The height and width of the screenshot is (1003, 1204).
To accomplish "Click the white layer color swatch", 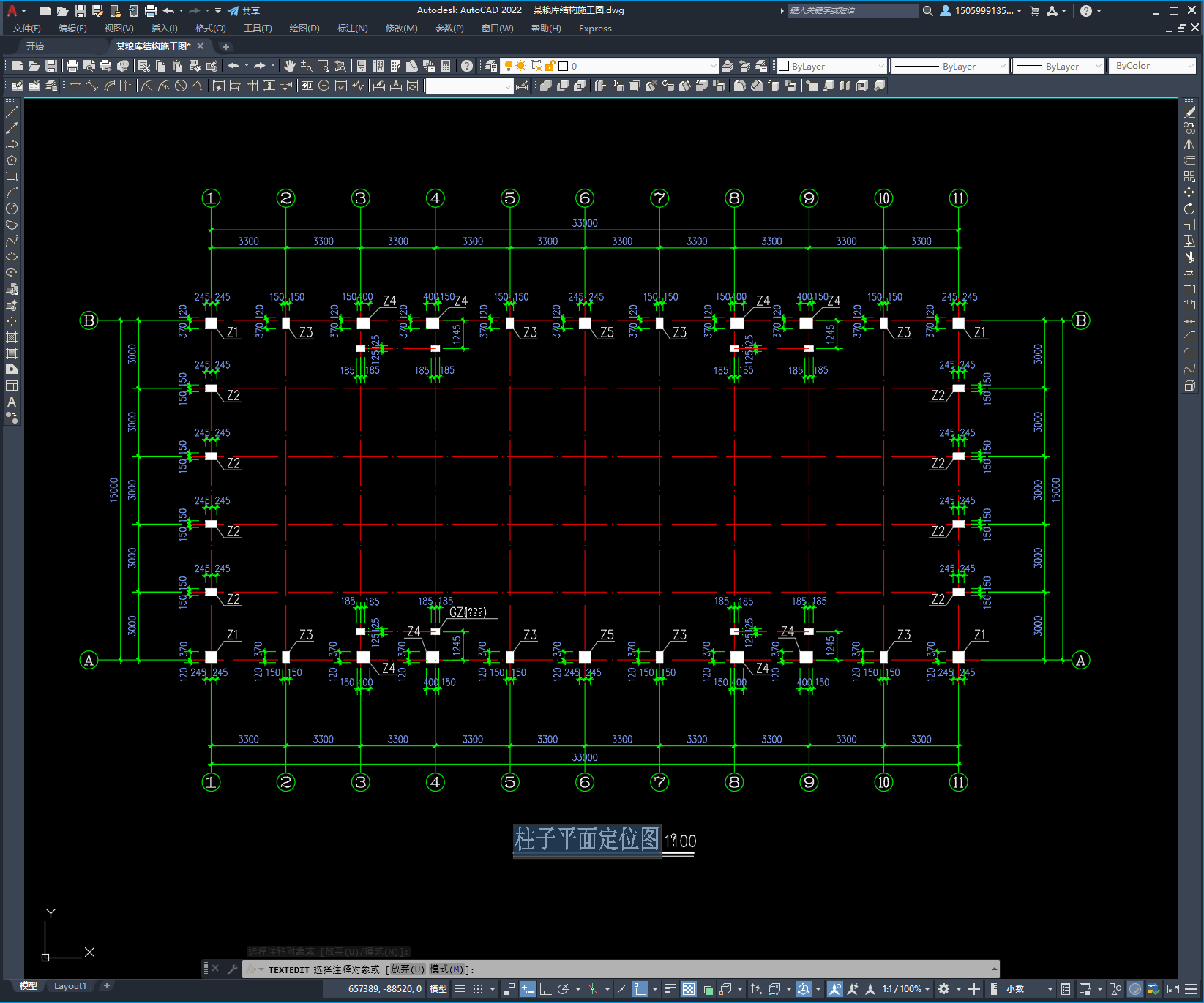I will [x=564, y=66].
